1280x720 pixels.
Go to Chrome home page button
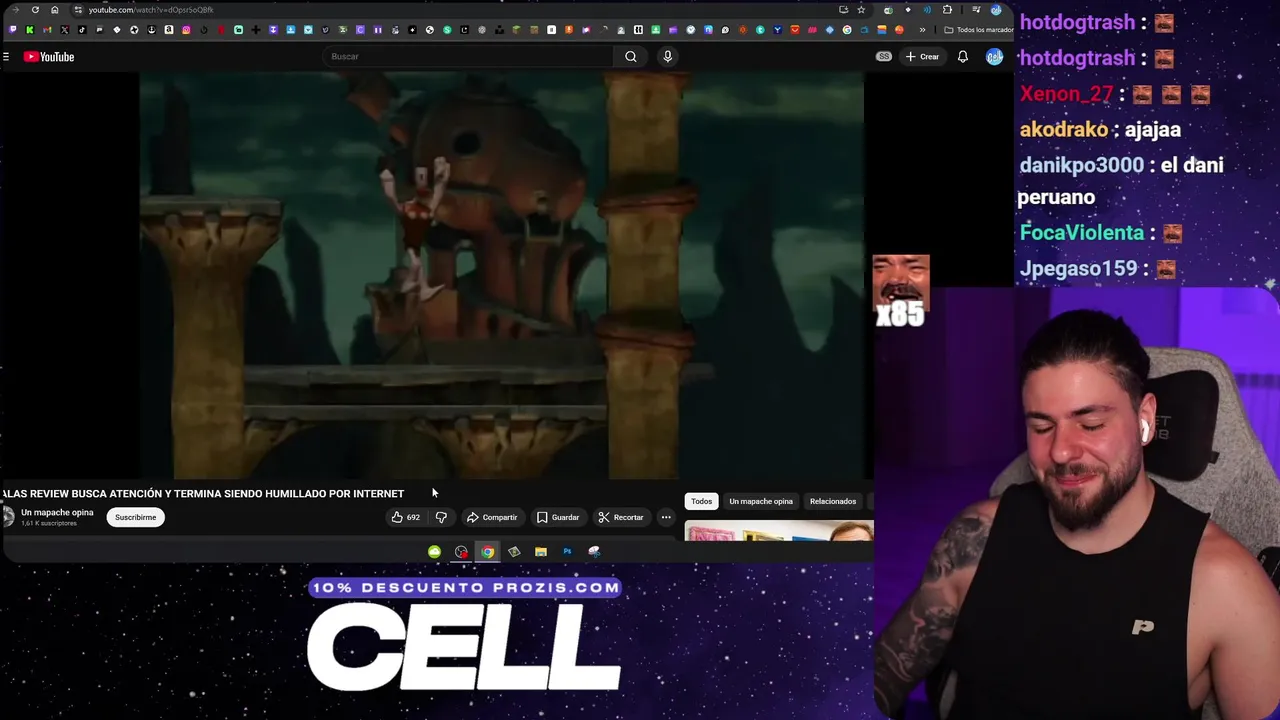[55, 10]
